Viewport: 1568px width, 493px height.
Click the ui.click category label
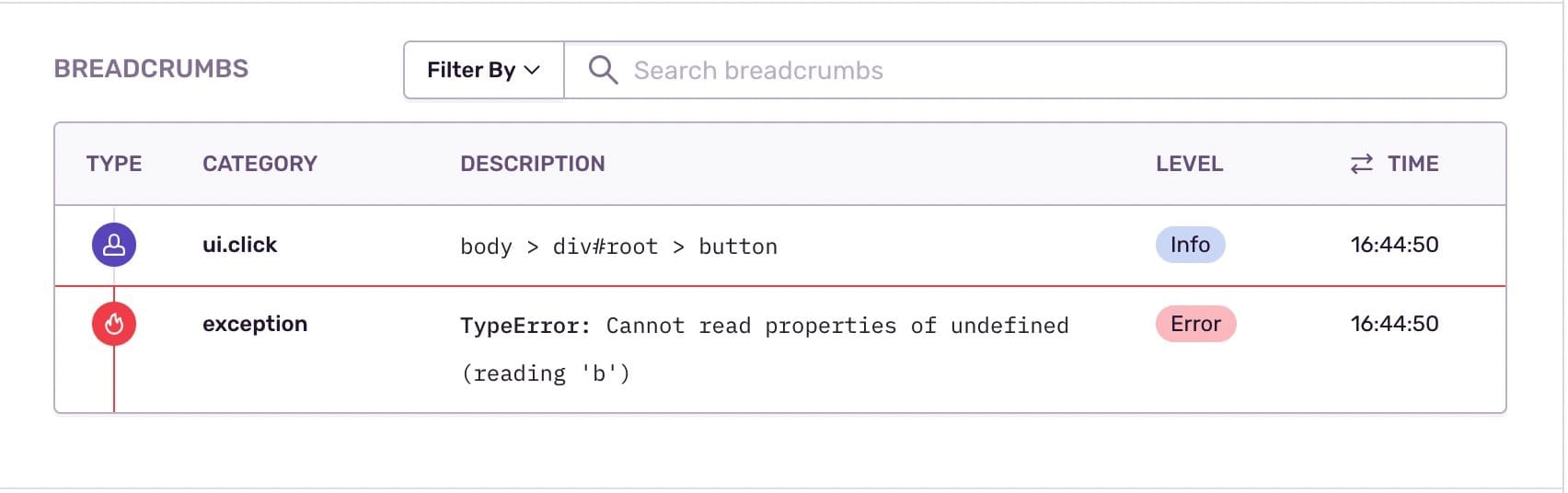(x=239, y=245)
